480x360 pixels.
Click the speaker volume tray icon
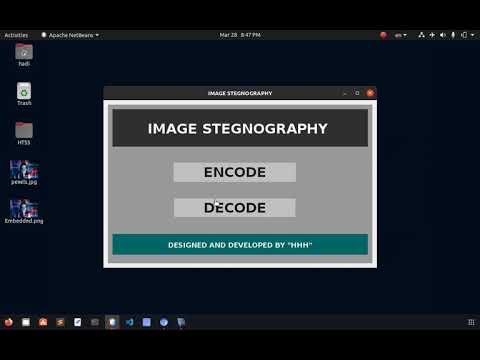[443, 35]
